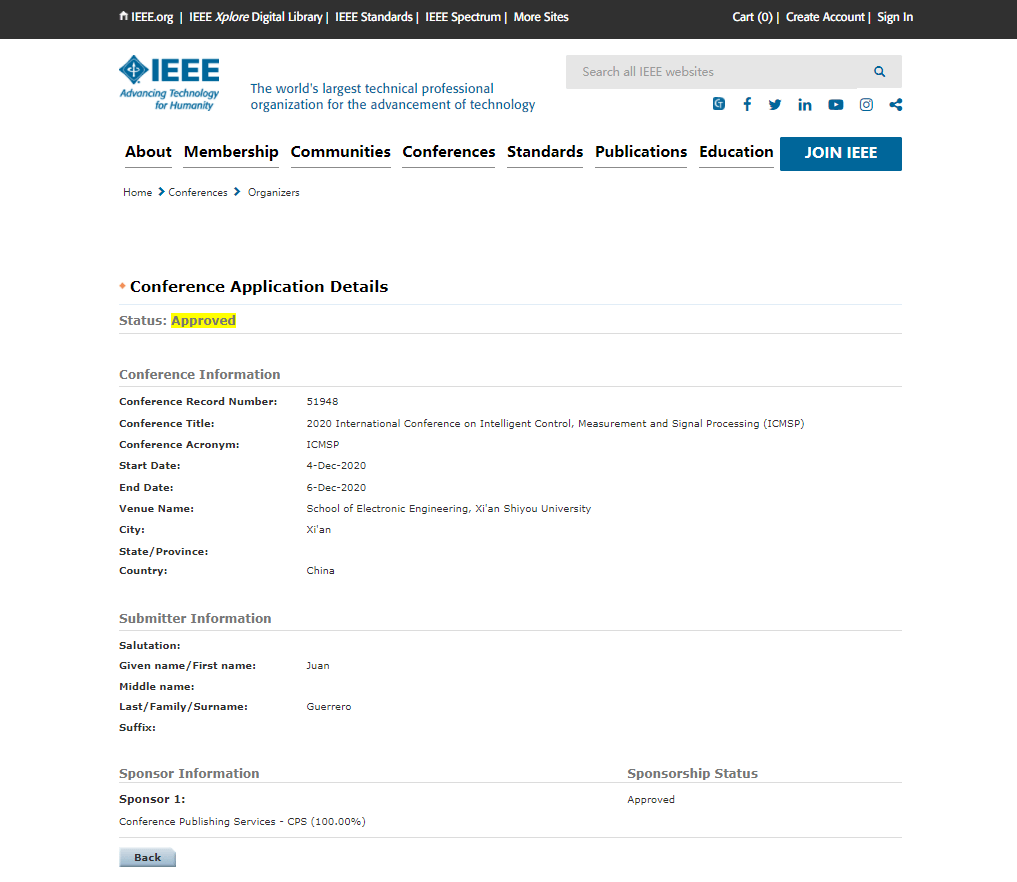Click the JOIN IEEE button
The width and height of the screenshot is (1017, 882).
[x=841, y=154]
